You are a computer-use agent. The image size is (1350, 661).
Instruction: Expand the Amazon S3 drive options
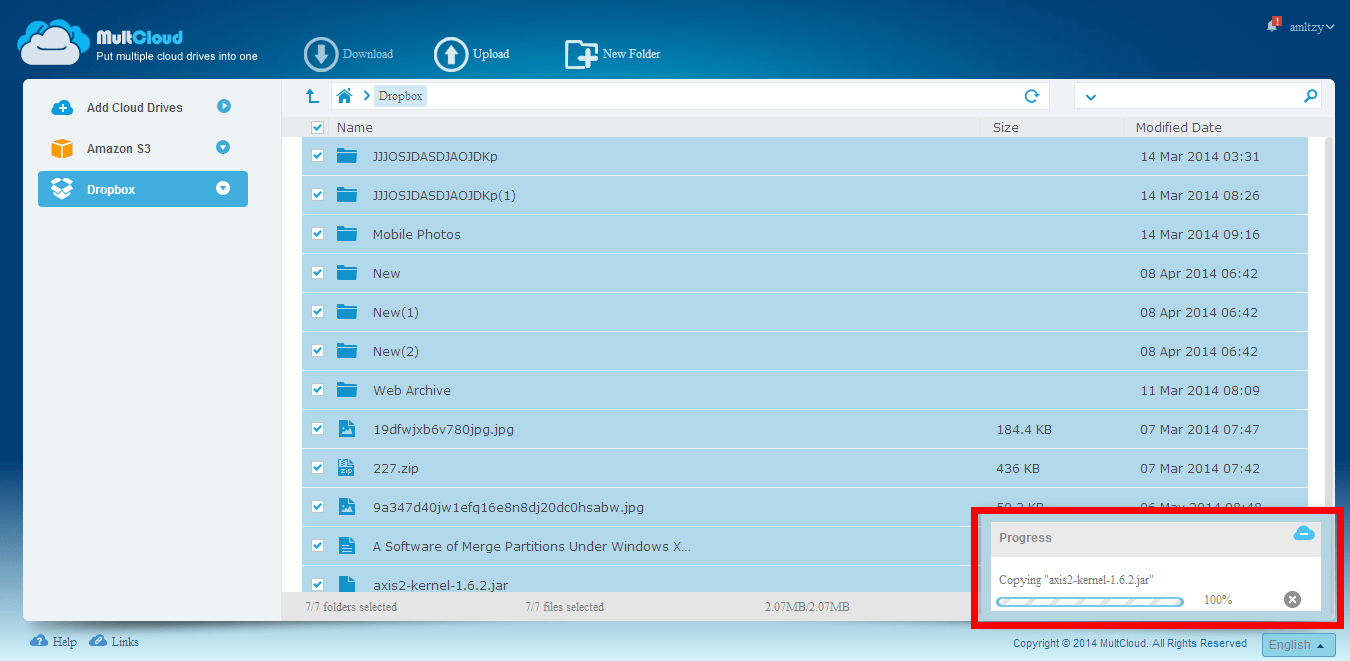(223, 148)
